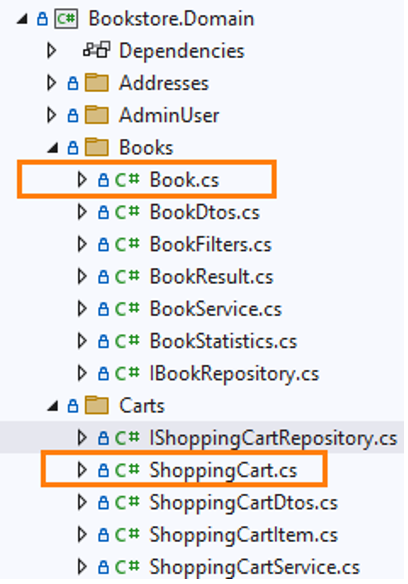The width and height of the screenshot is (408, 584).
Task: Click the C# project icon of Bookstore.Domain
Action: pos(66,19)
